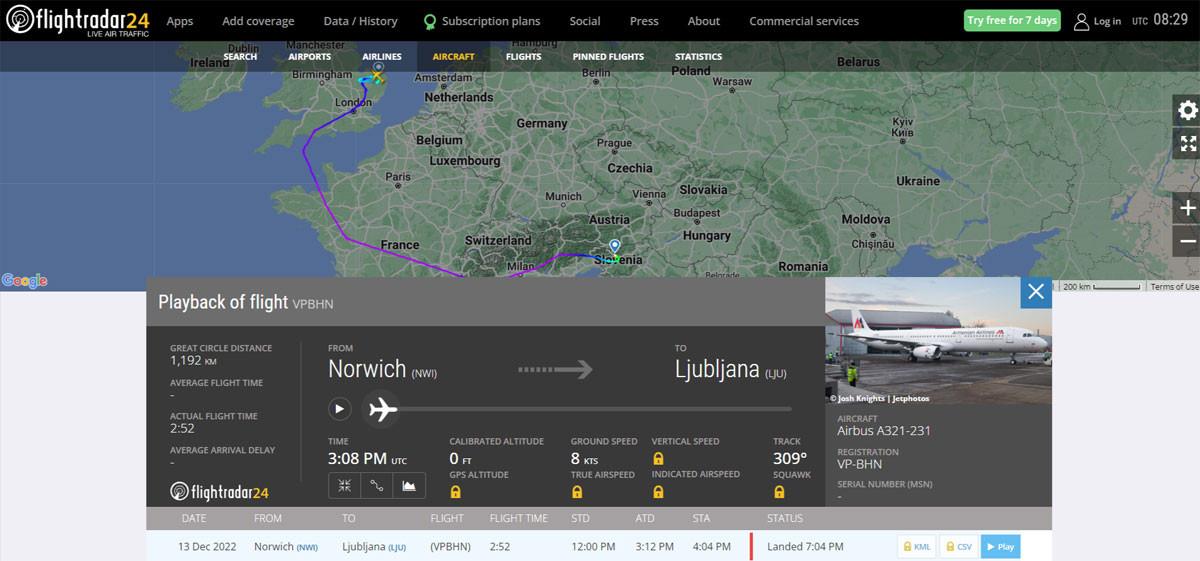
Task: Open Commercial services menu
Action: tap(804, 21)
